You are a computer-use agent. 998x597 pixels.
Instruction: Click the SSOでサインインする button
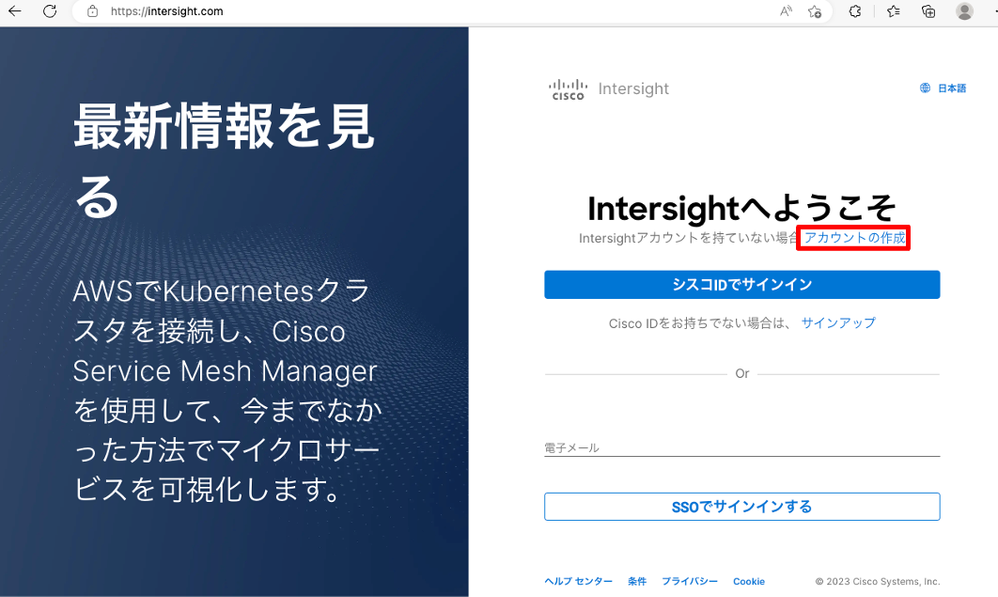(x=742, y=507)
